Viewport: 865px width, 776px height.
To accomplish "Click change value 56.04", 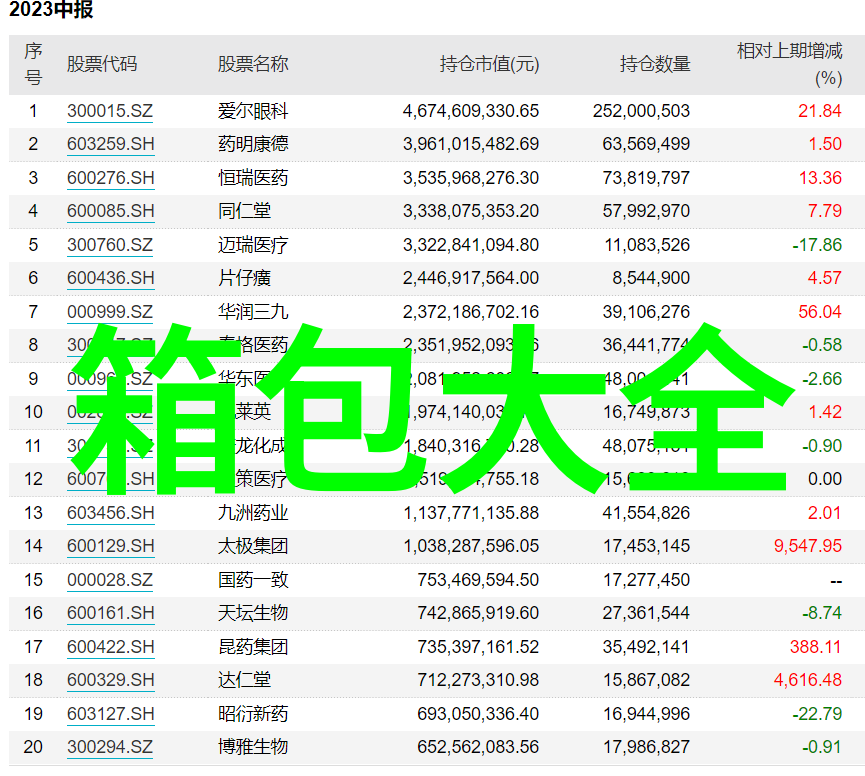I will pos(820,312).
